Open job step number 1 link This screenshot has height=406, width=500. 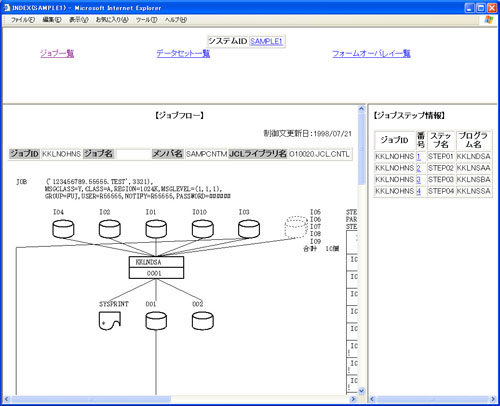(x=419, y=156)
